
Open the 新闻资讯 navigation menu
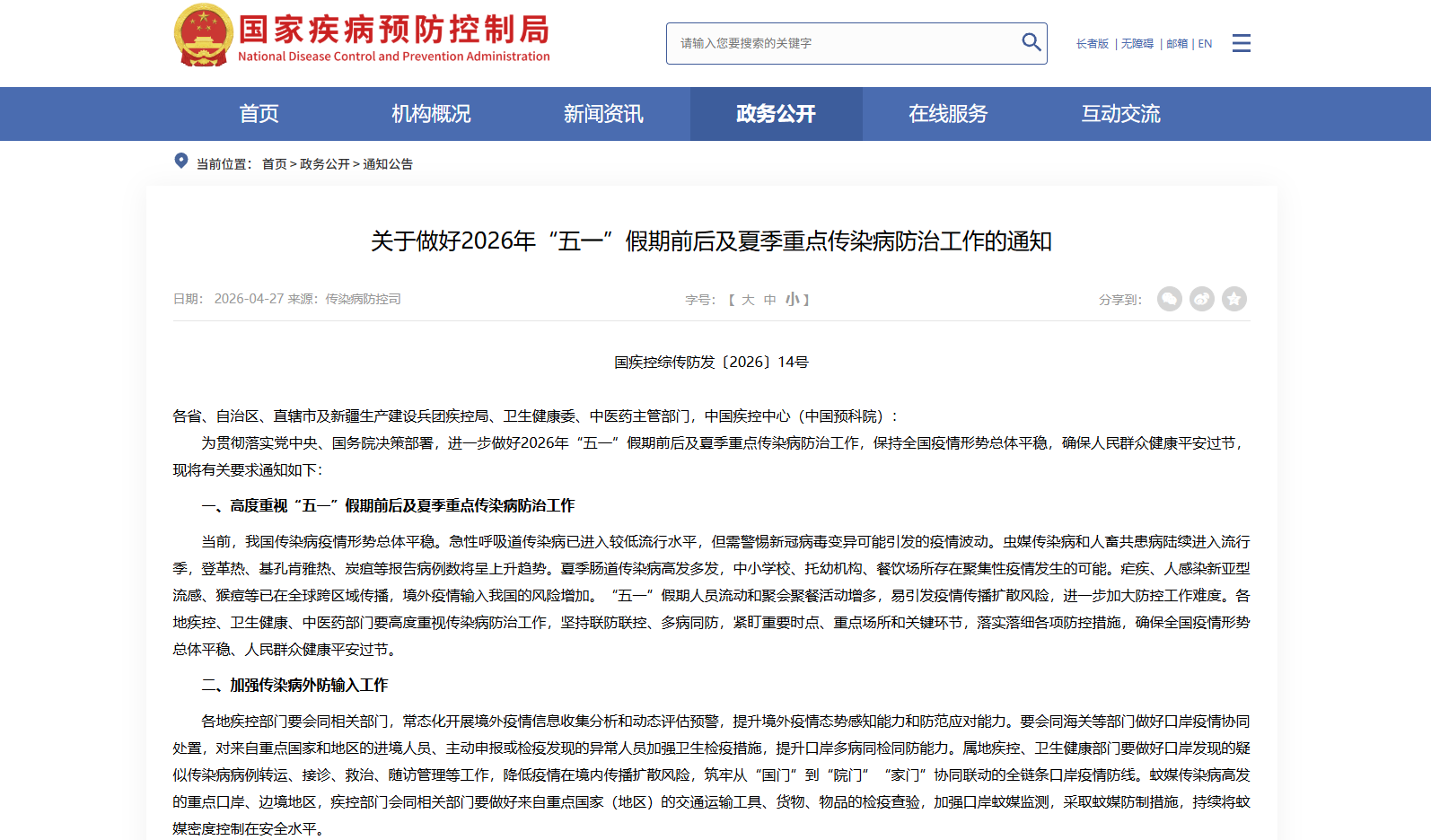coord(603,114)
